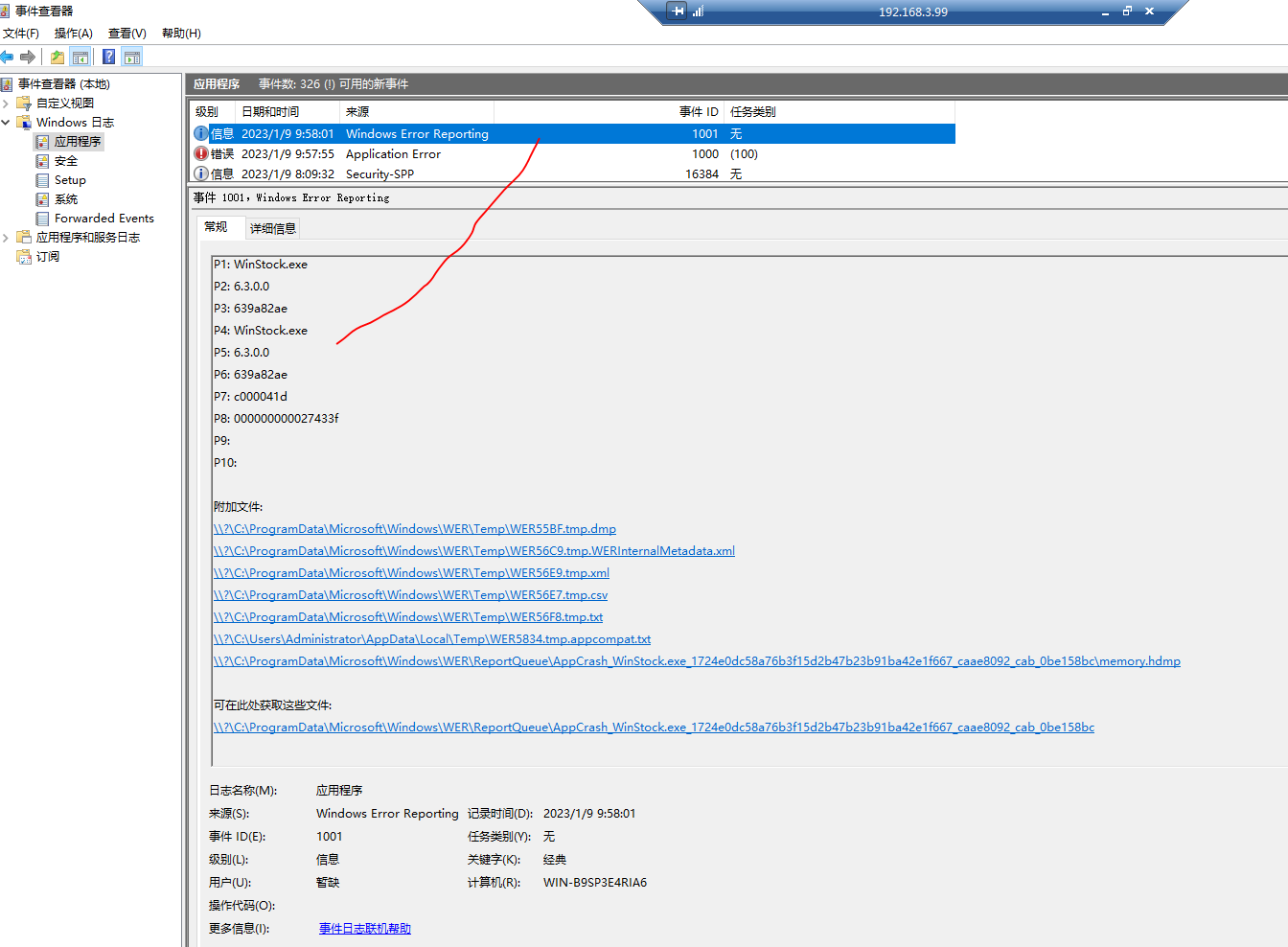Click the info icon of the 9:58:01 event

[x=201, y=133]
